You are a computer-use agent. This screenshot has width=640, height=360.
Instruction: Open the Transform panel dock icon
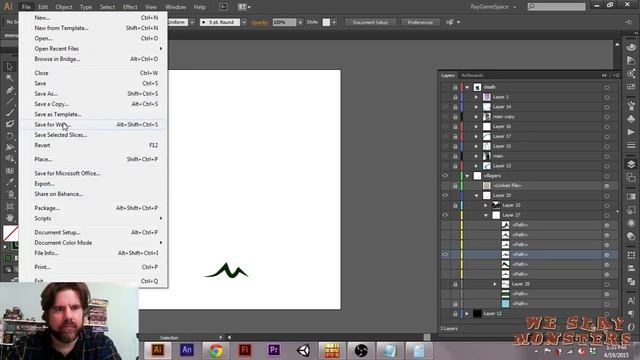point(631,255)
